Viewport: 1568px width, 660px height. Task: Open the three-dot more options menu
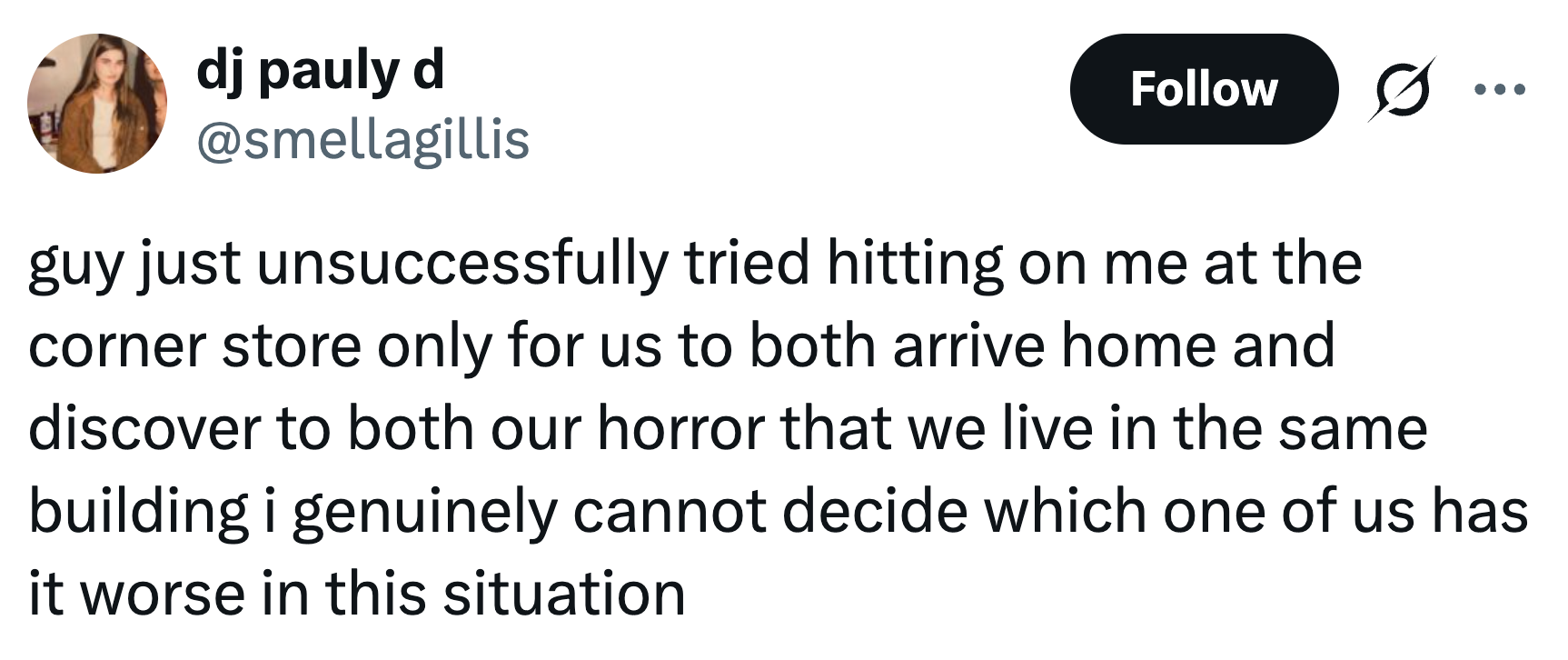[1501, 89]
